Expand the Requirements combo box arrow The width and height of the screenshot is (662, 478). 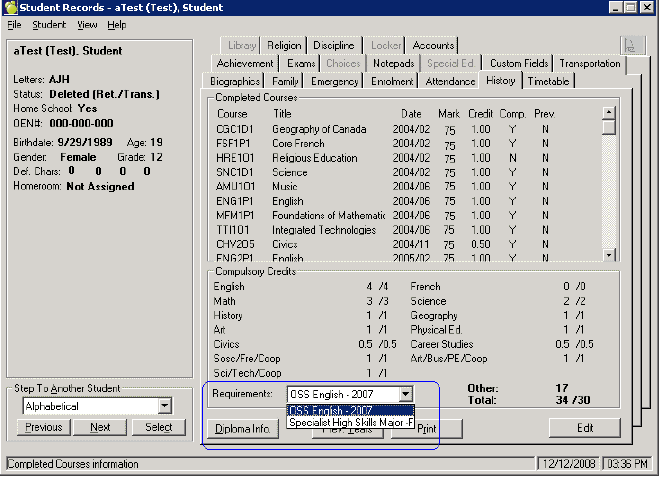pos(405,395)
